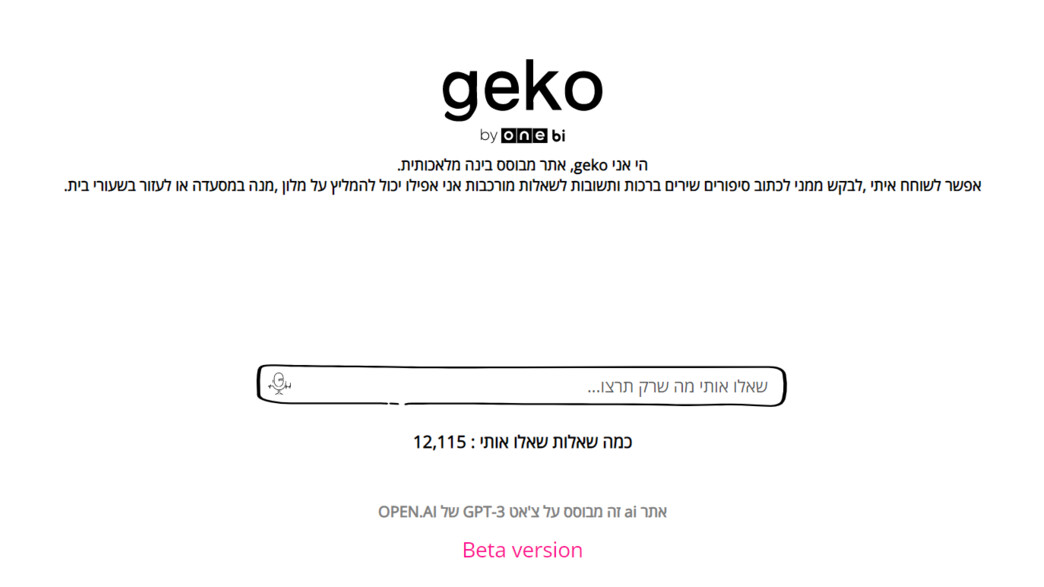Click the Hebrew welcome description text

(522, 185)
